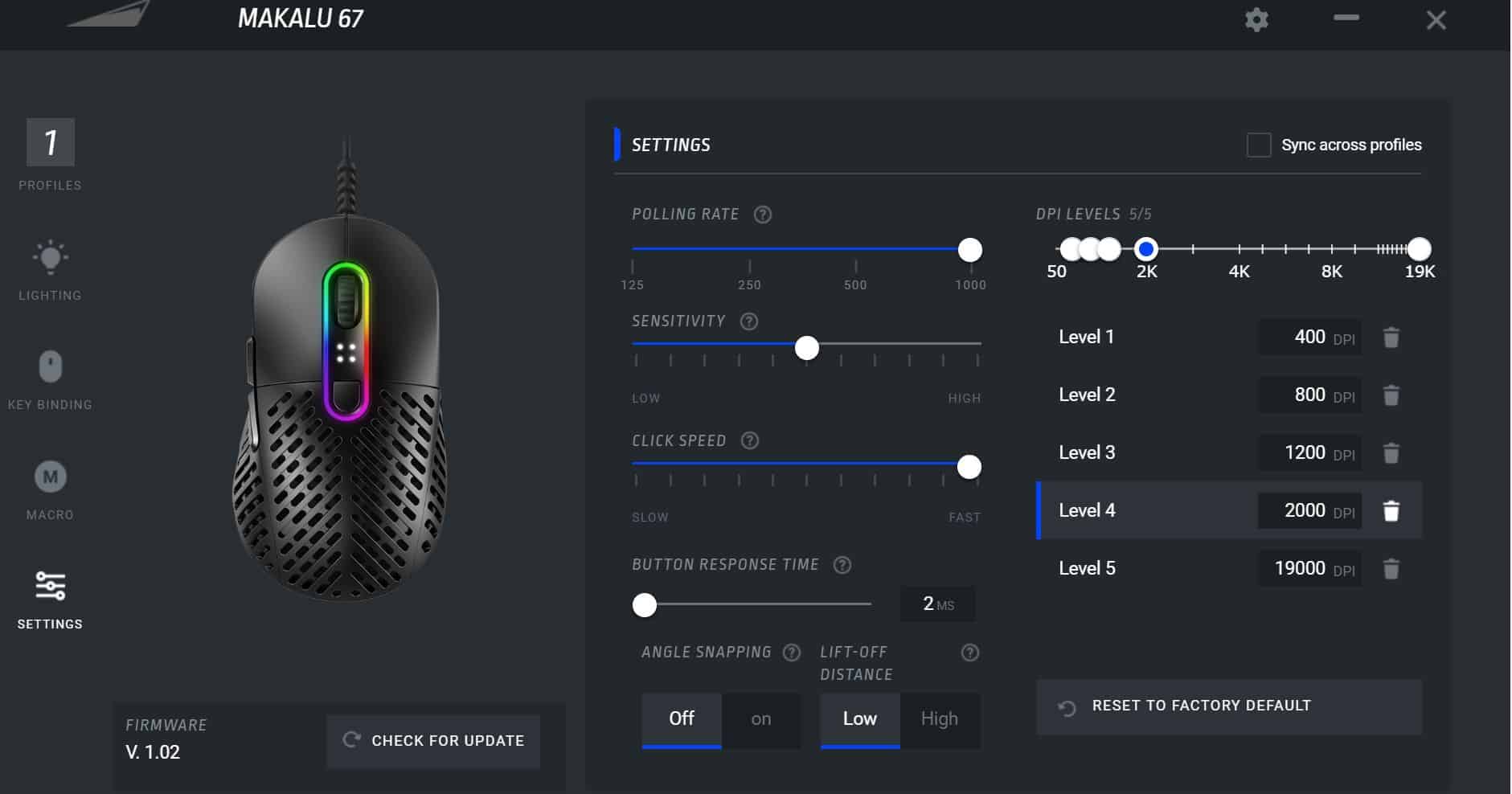Delete DPI Level 3 with trash icon
The image size is (1512, 794).
click(1391, 453)
